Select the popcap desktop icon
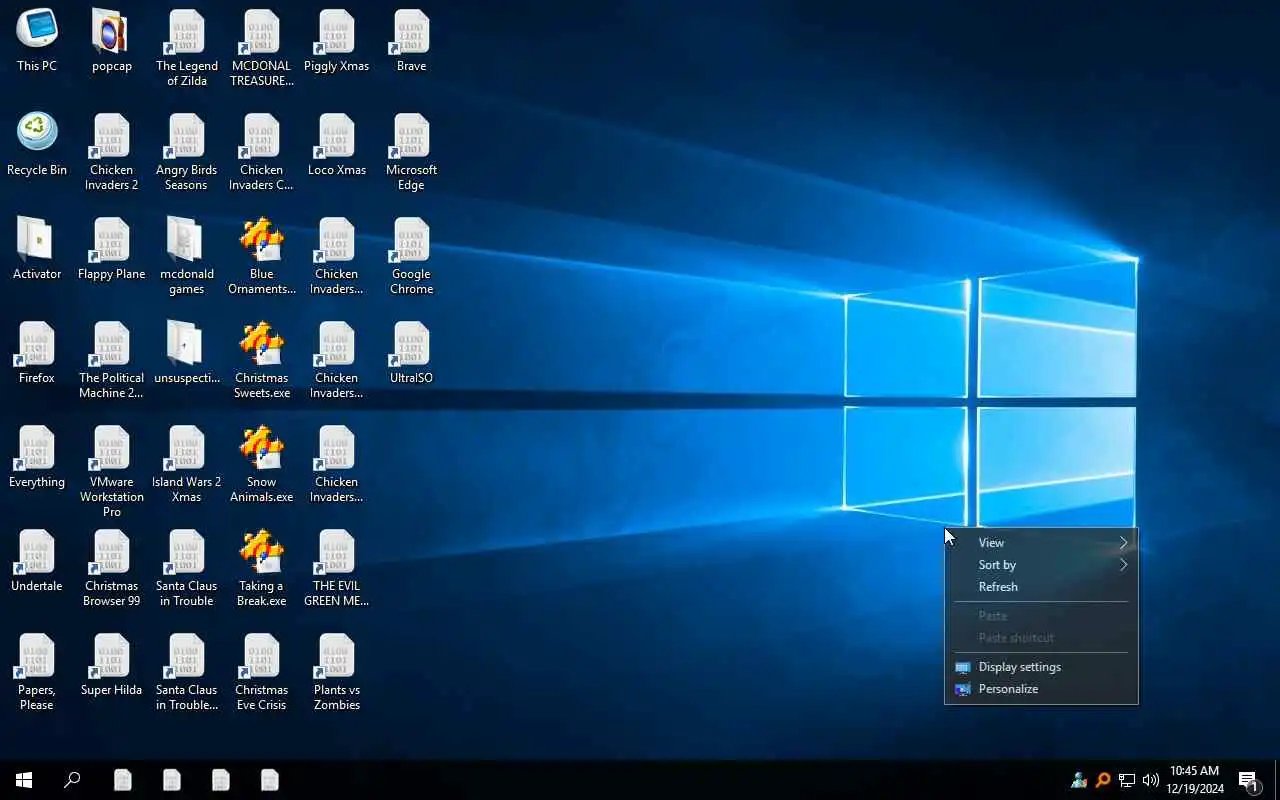 pyautogui.click(x=112, y=41)
